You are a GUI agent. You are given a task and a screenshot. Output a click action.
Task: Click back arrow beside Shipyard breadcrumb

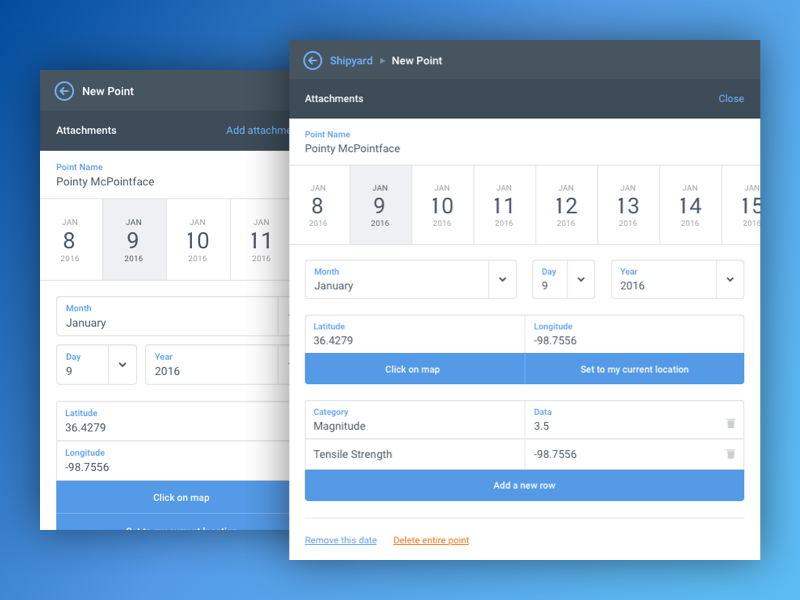(x=313, y=61)
